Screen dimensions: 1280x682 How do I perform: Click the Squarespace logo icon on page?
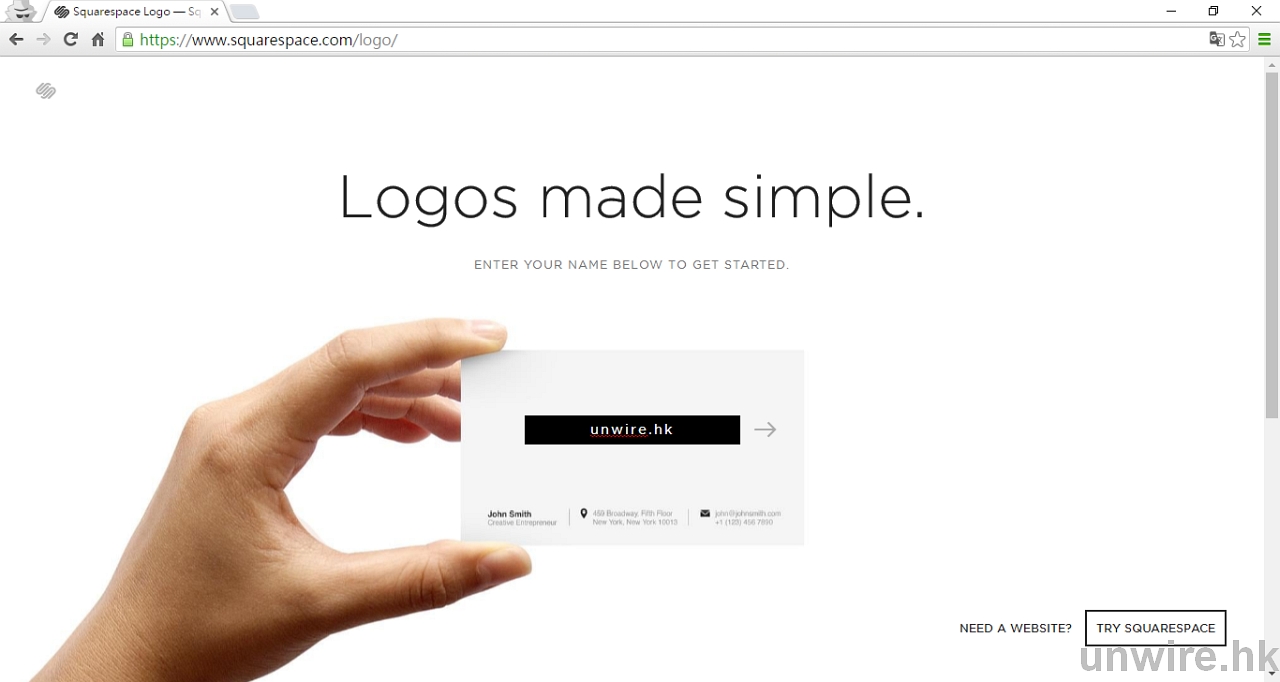[46, 91]
